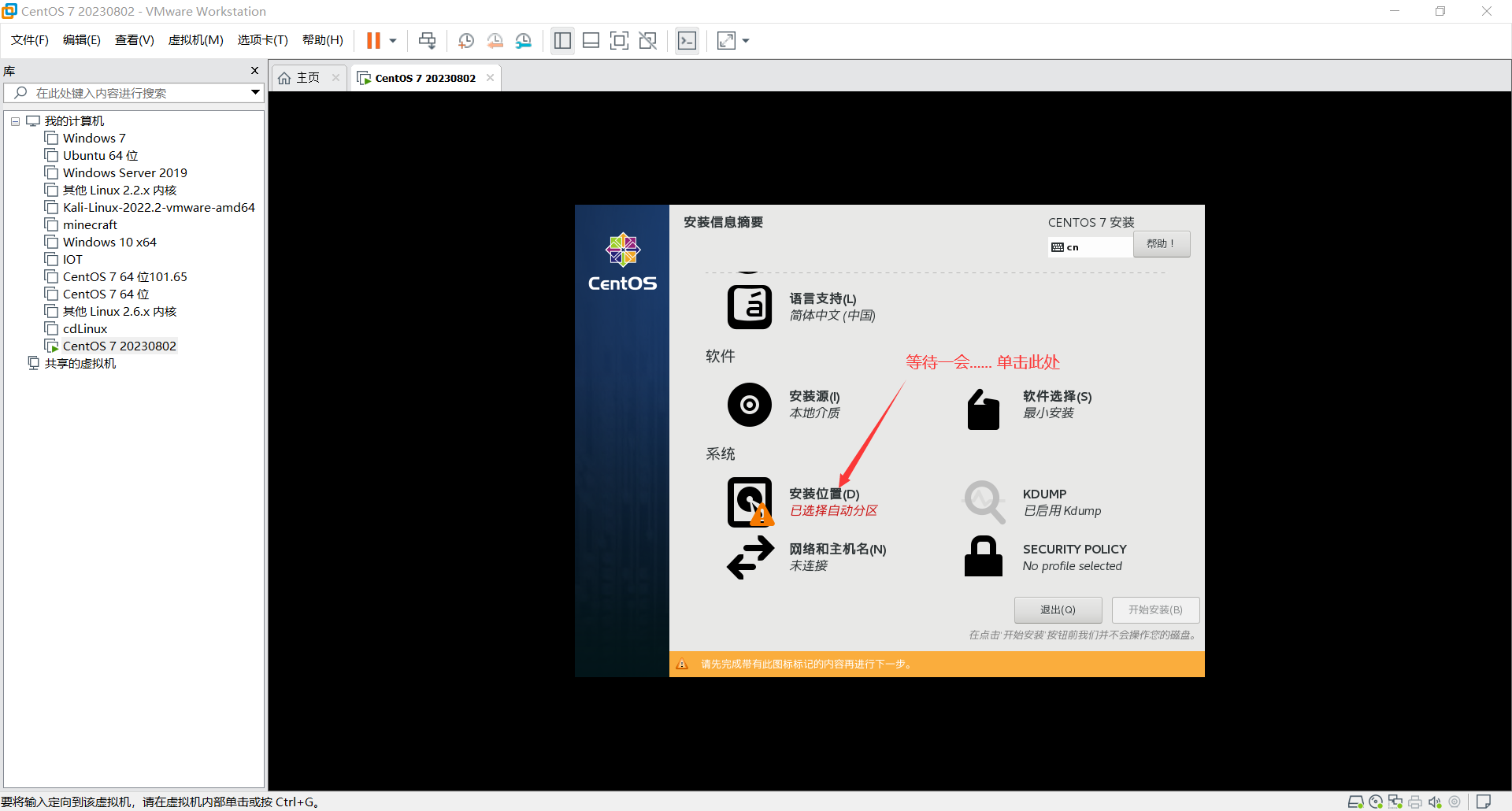Open KDUMP magnifier icon
The image size is (1512, 811).
(x=984, y=502)
